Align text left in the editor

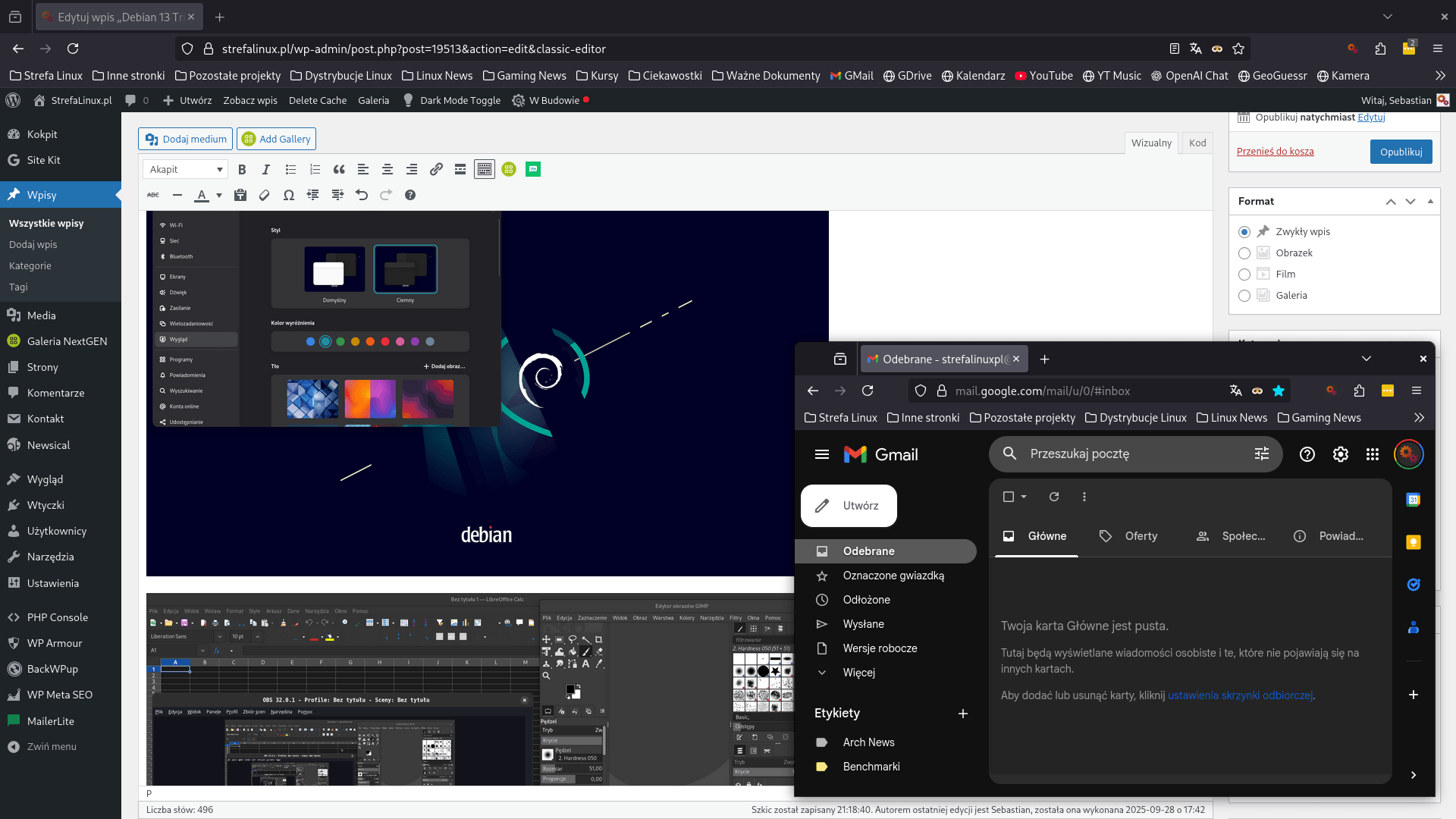[x=363, y=170]
